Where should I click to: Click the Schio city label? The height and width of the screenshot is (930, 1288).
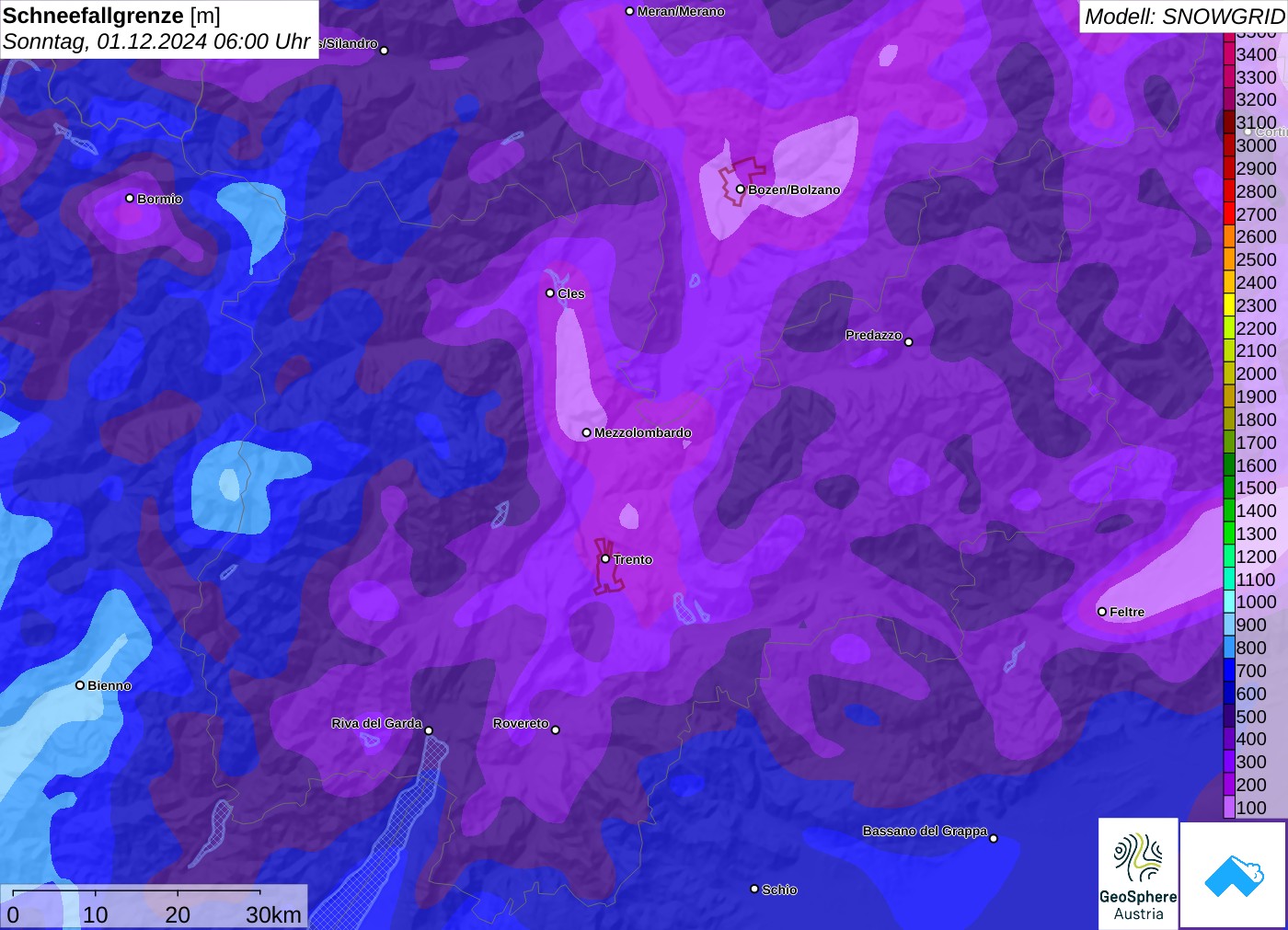click(x=779, y=890)
